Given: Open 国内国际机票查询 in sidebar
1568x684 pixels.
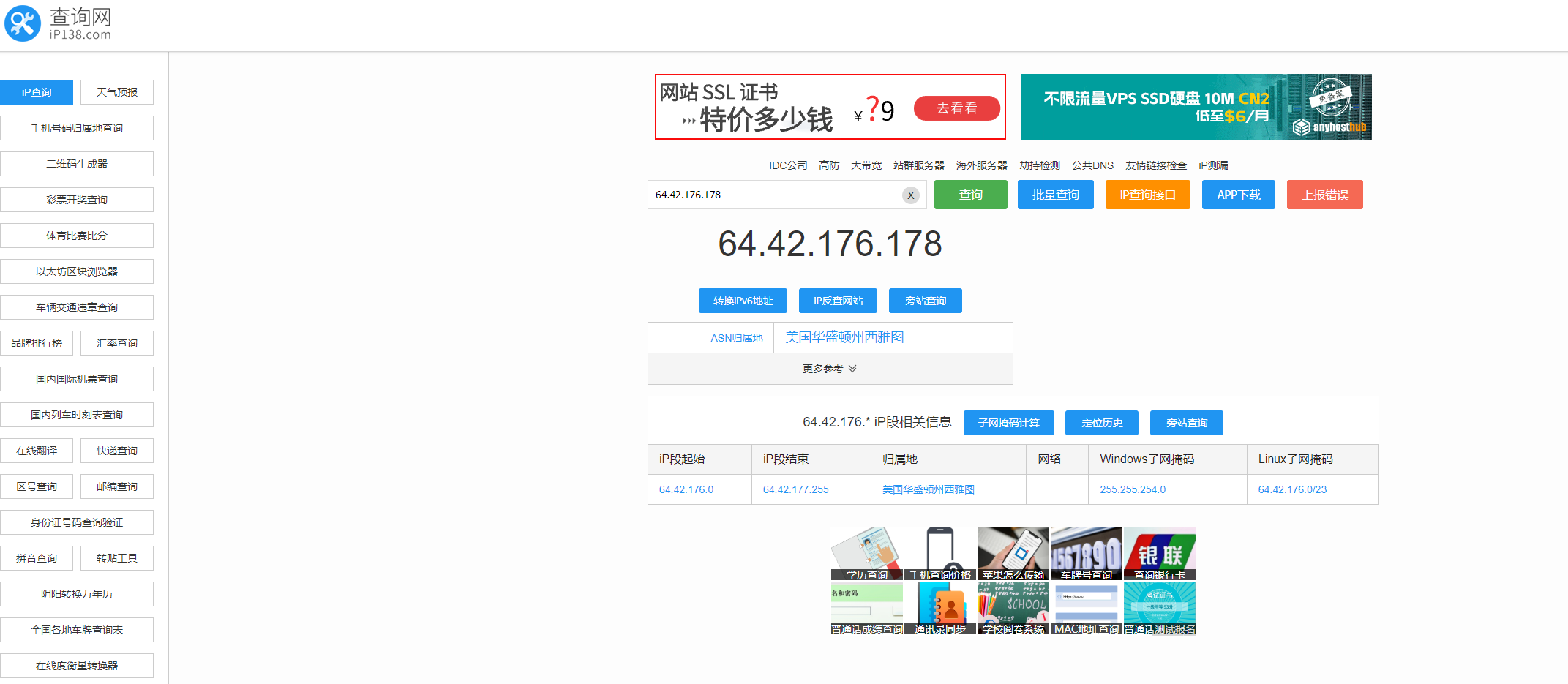Looking at the screenshot, I should 77,379.
